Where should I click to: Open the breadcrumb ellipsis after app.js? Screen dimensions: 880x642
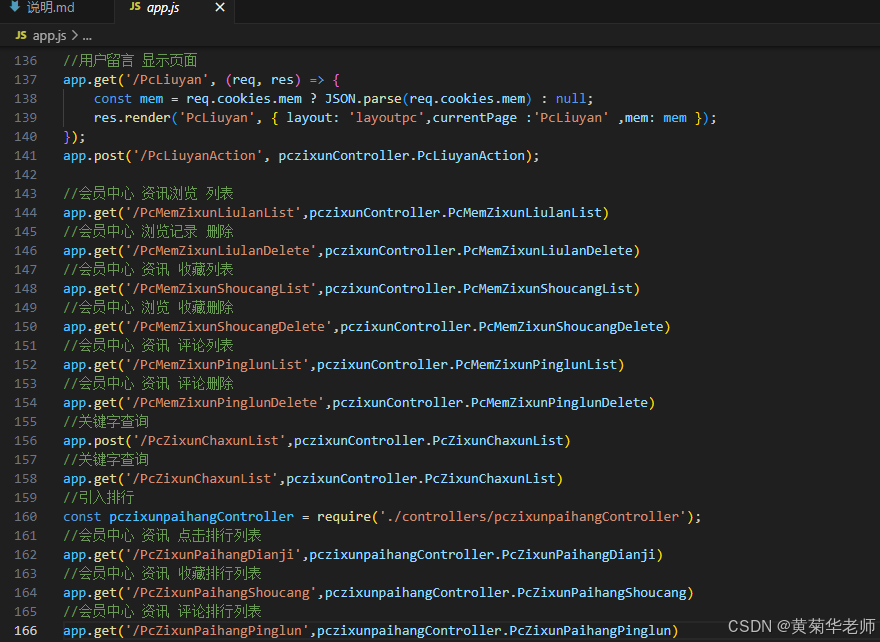click(87, 36)
